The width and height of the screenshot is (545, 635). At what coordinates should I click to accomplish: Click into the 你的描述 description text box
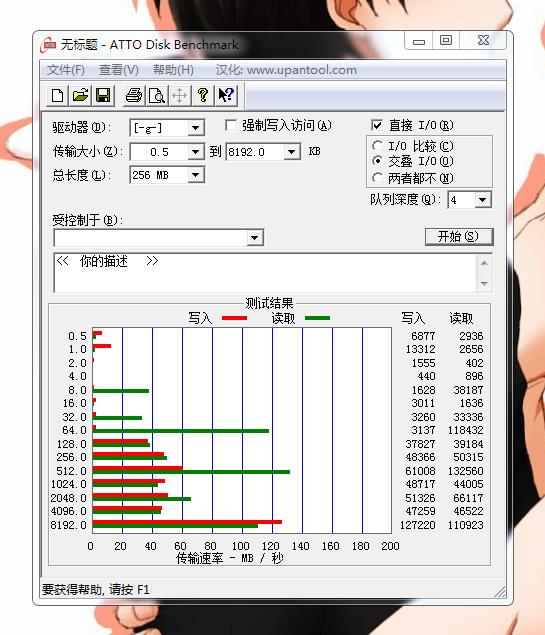[265, 273]
